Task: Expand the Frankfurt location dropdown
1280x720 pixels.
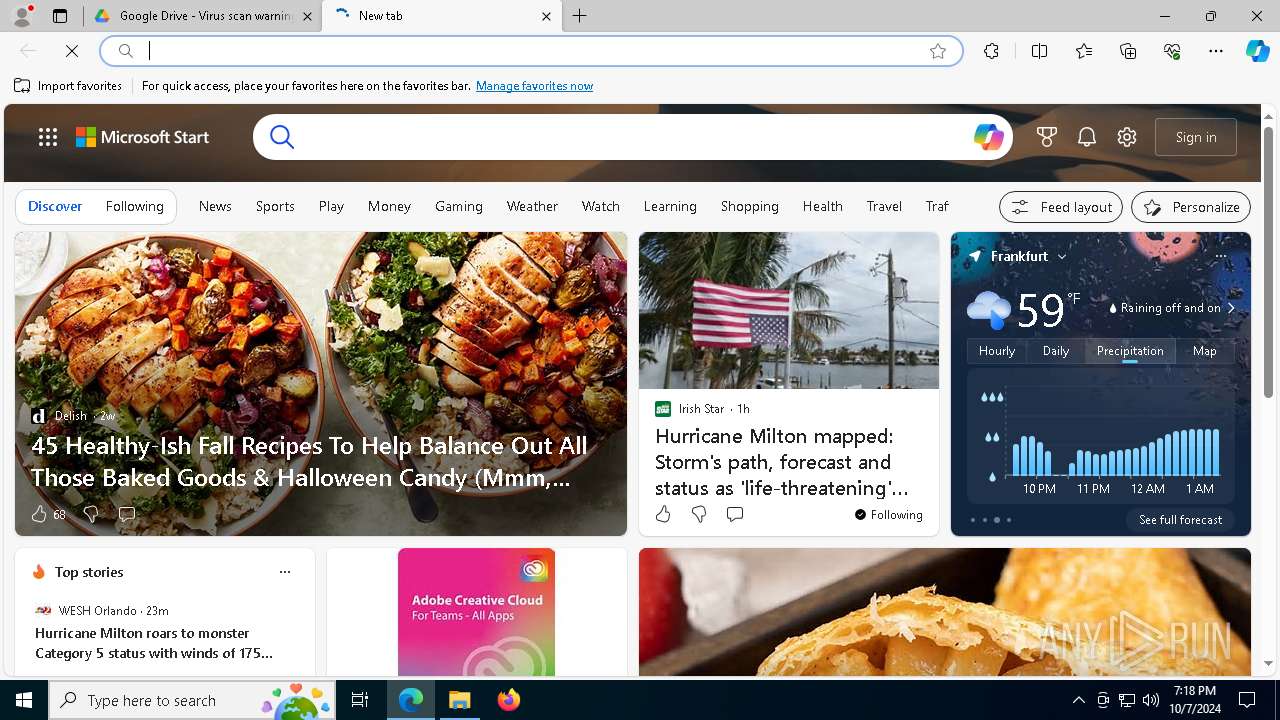Action: 1062,256
